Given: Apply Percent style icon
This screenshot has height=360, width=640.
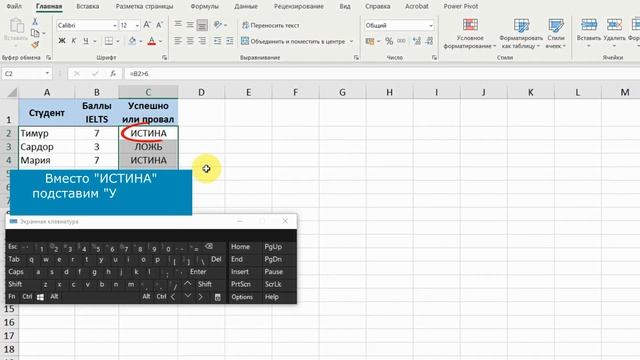Looking at the screenshot, I should 389,41.
